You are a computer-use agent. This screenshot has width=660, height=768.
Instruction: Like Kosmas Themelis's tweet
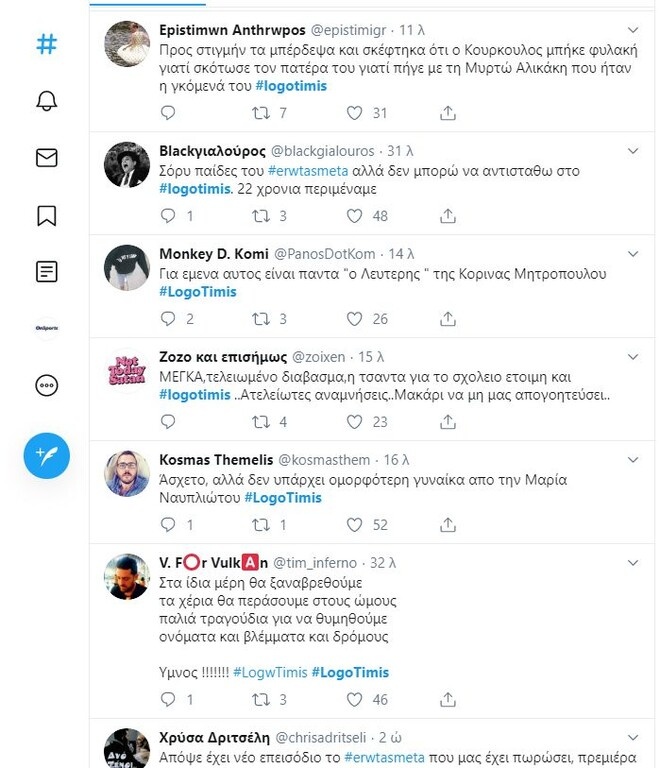pos(354,524)
